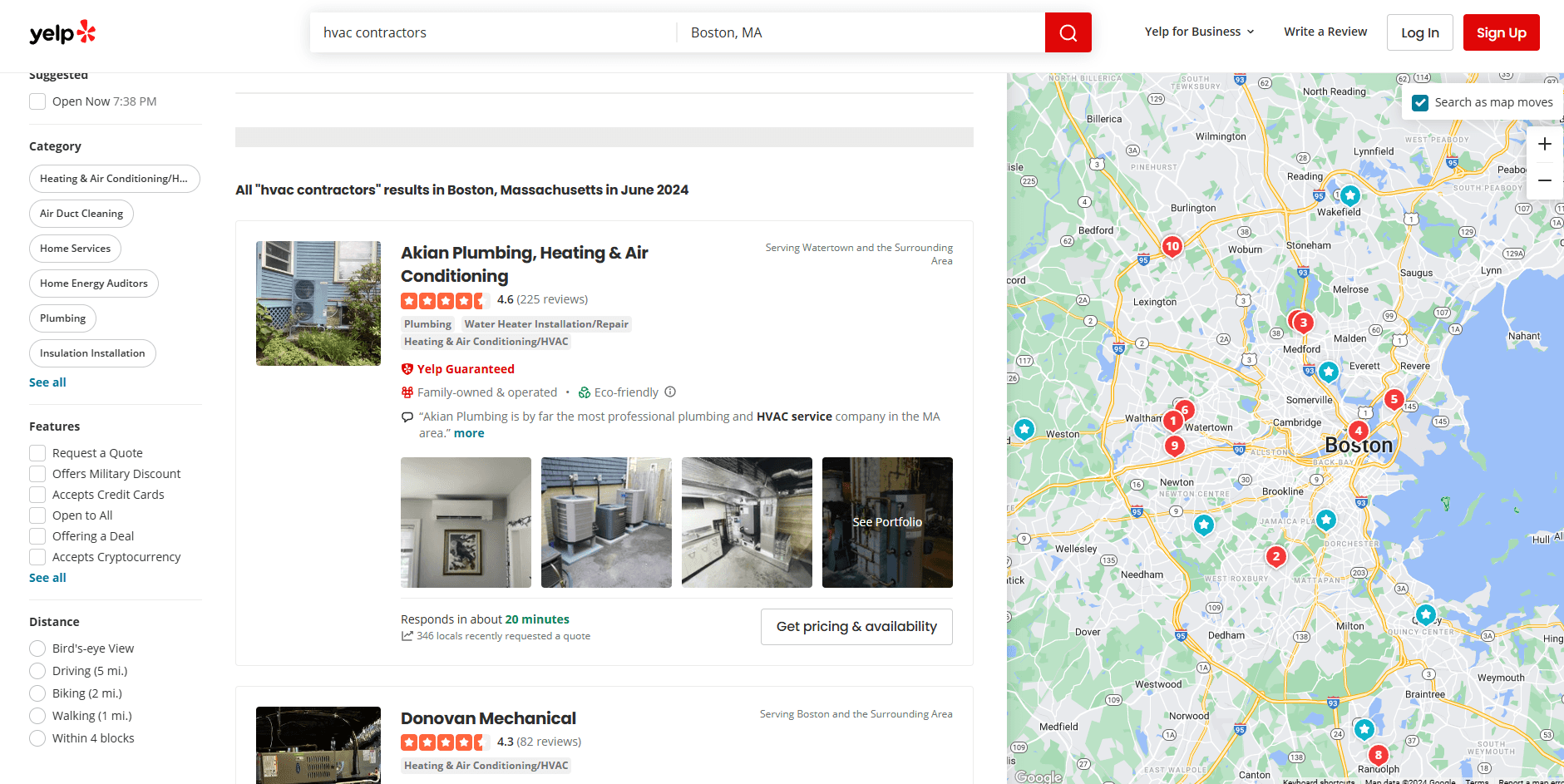Screen dimensions: 1564x784
Task: Click Get pricing & availability for Akian Plumbing
Action: (x=856, y=626)
